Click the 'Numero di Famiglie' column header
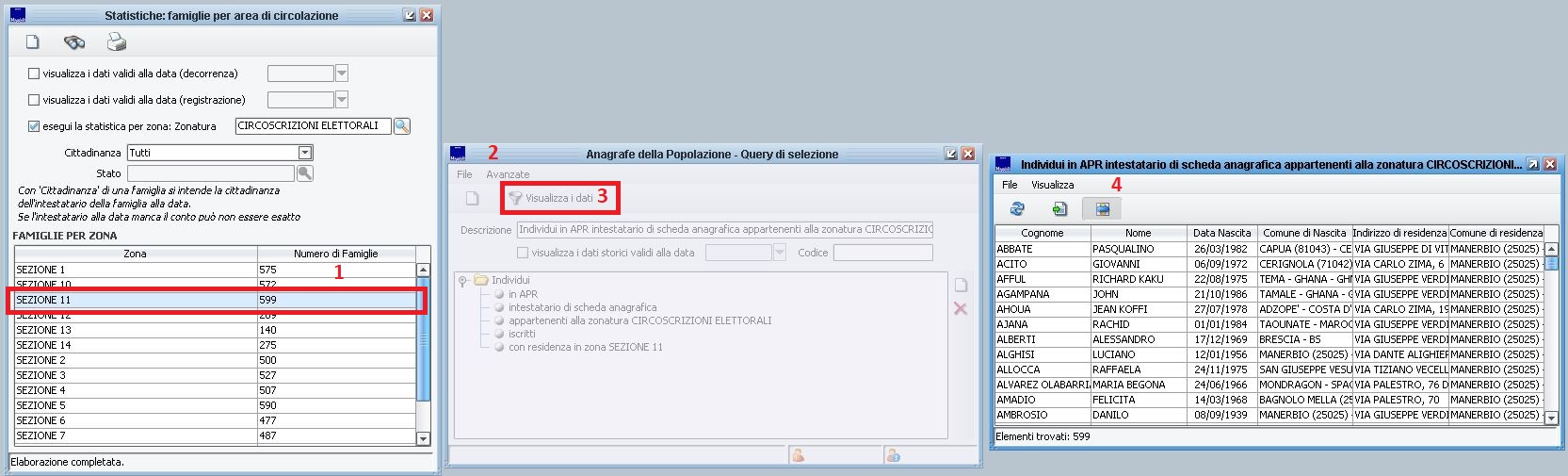This screenshot has height=476, width=1568. click(x=335, y=254)
